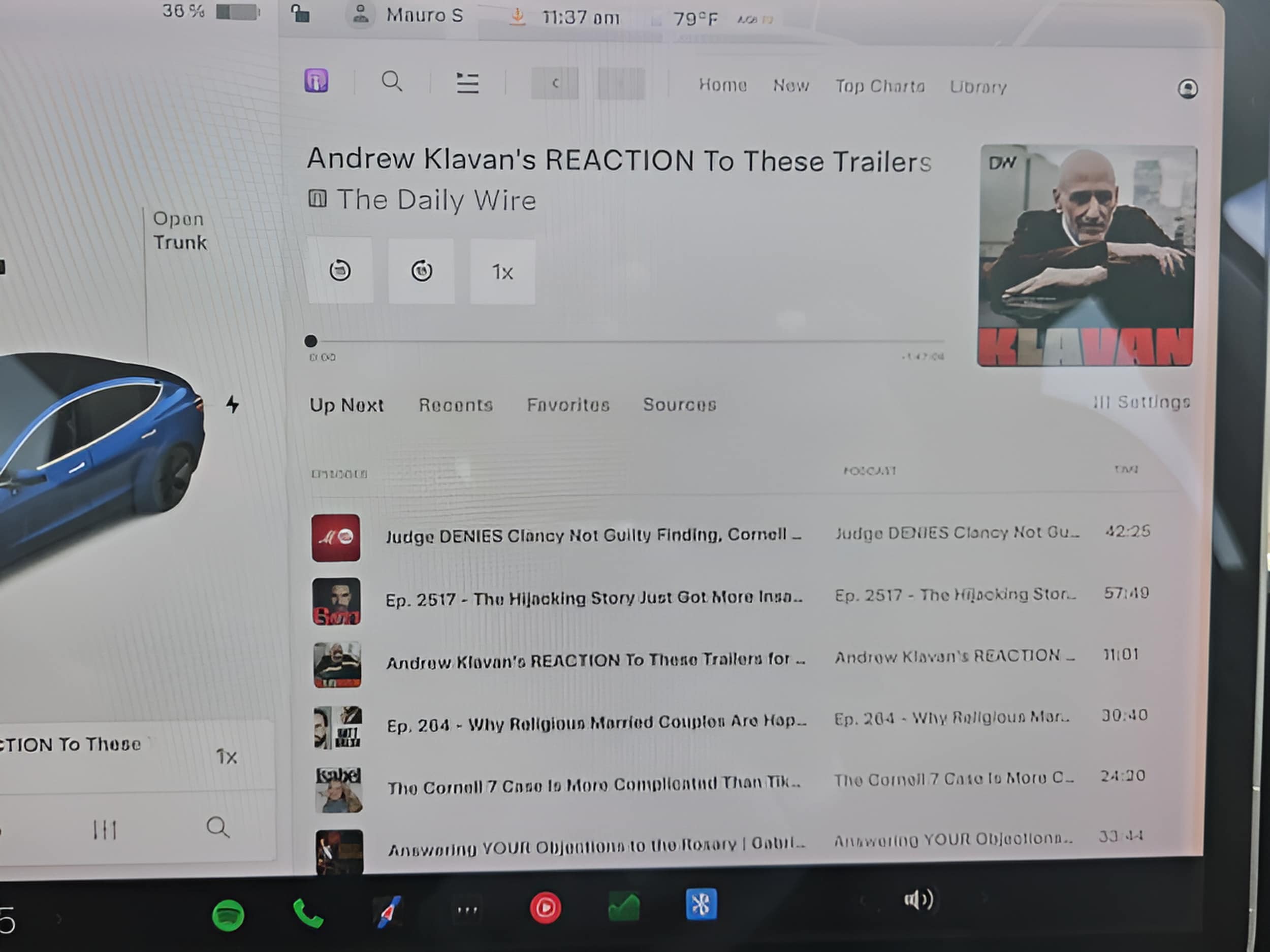Open the queue list icon
1270x952 pixels.
pyautogui.click(x=467, y=83)
